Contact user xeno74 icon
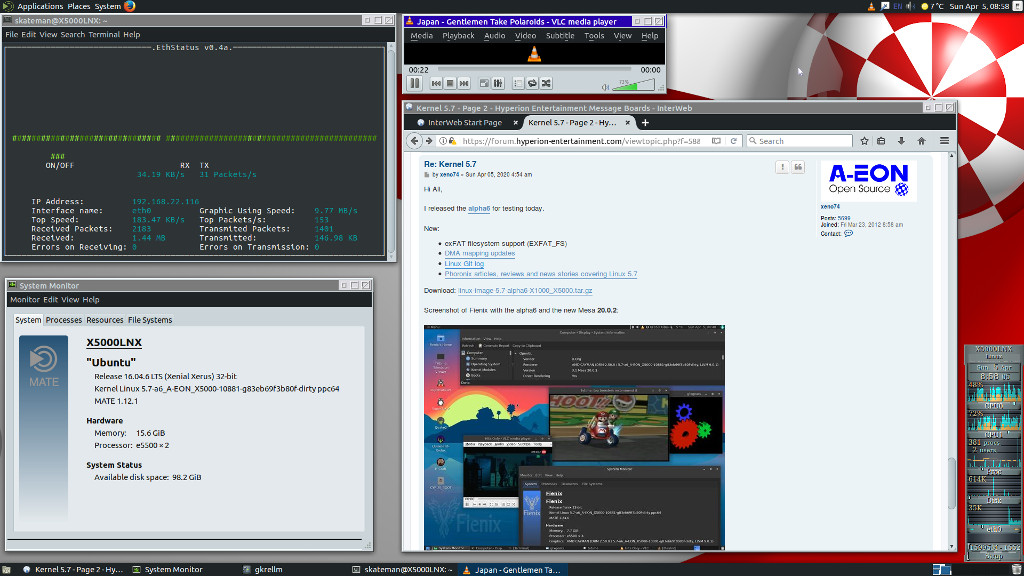This screenshot has height=576, width=1024. (848, 234)
